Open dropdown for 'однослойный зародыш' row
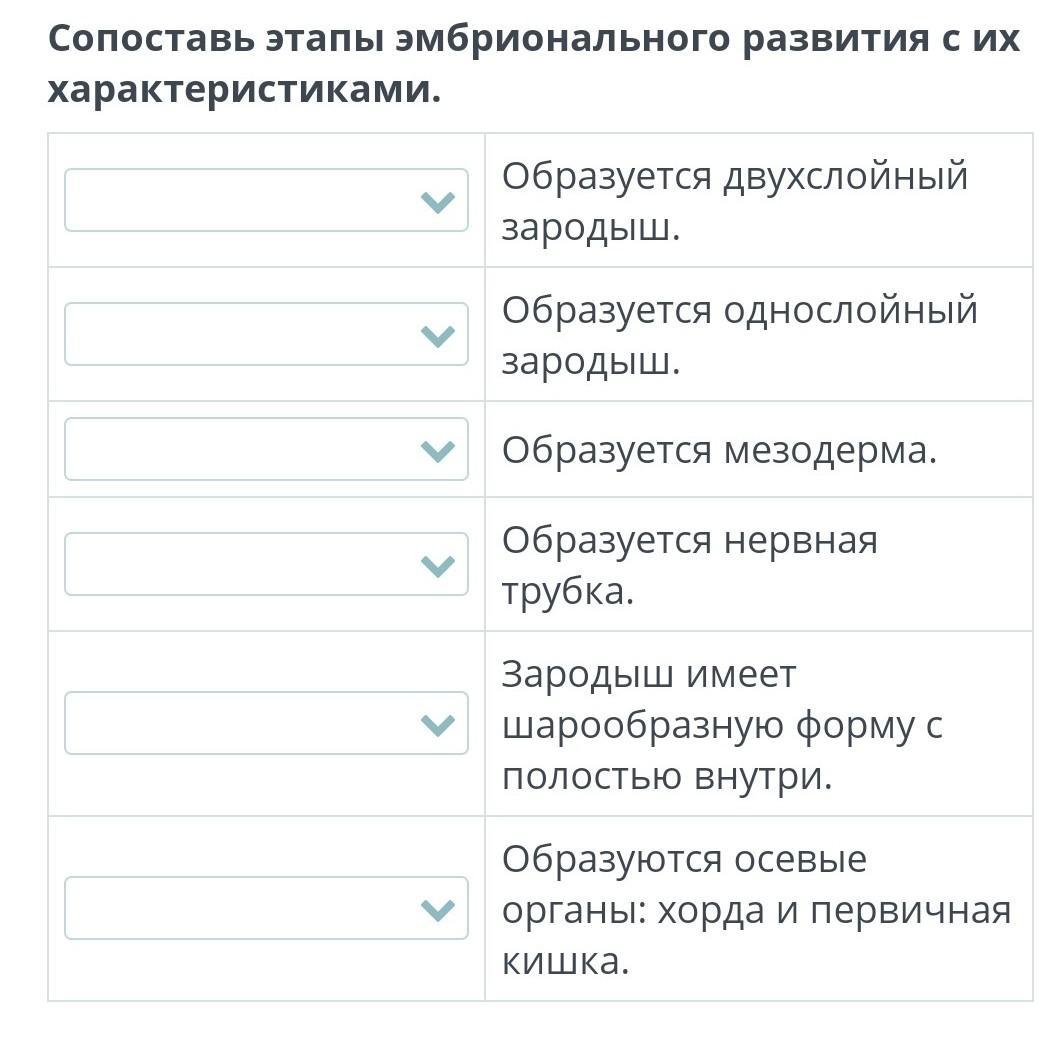This screenshot has height=1057, width=1060. 266,334
